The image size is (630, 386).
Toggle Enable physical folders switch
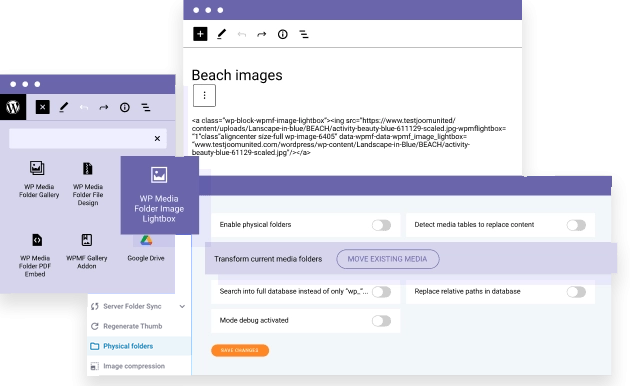coord(381,225)
